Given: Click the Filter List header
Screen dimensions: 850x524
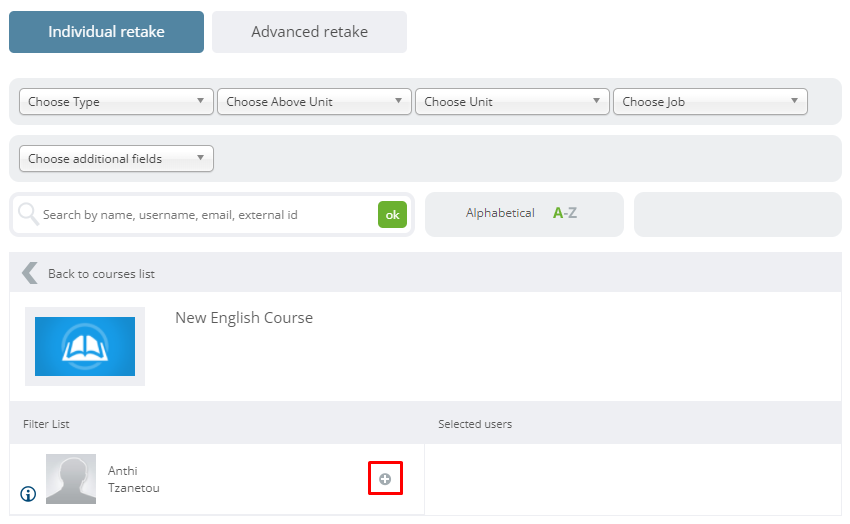Looking at the screenshot, I should click(x=46, y=424).
